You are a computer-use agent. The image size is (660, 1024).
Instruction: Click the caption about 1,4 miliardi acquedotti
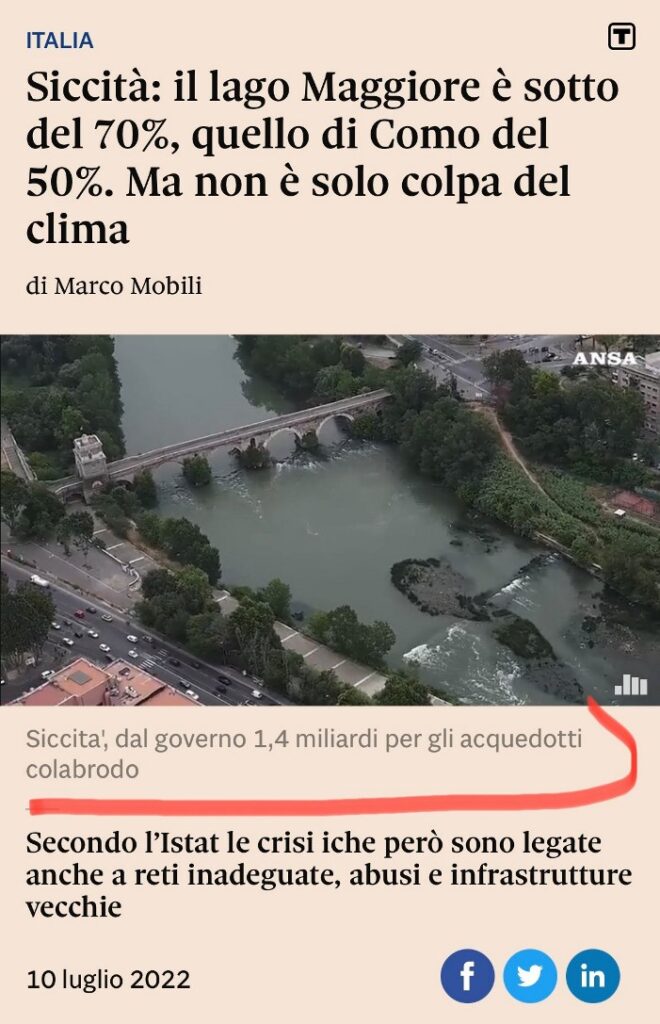point(304,754)
